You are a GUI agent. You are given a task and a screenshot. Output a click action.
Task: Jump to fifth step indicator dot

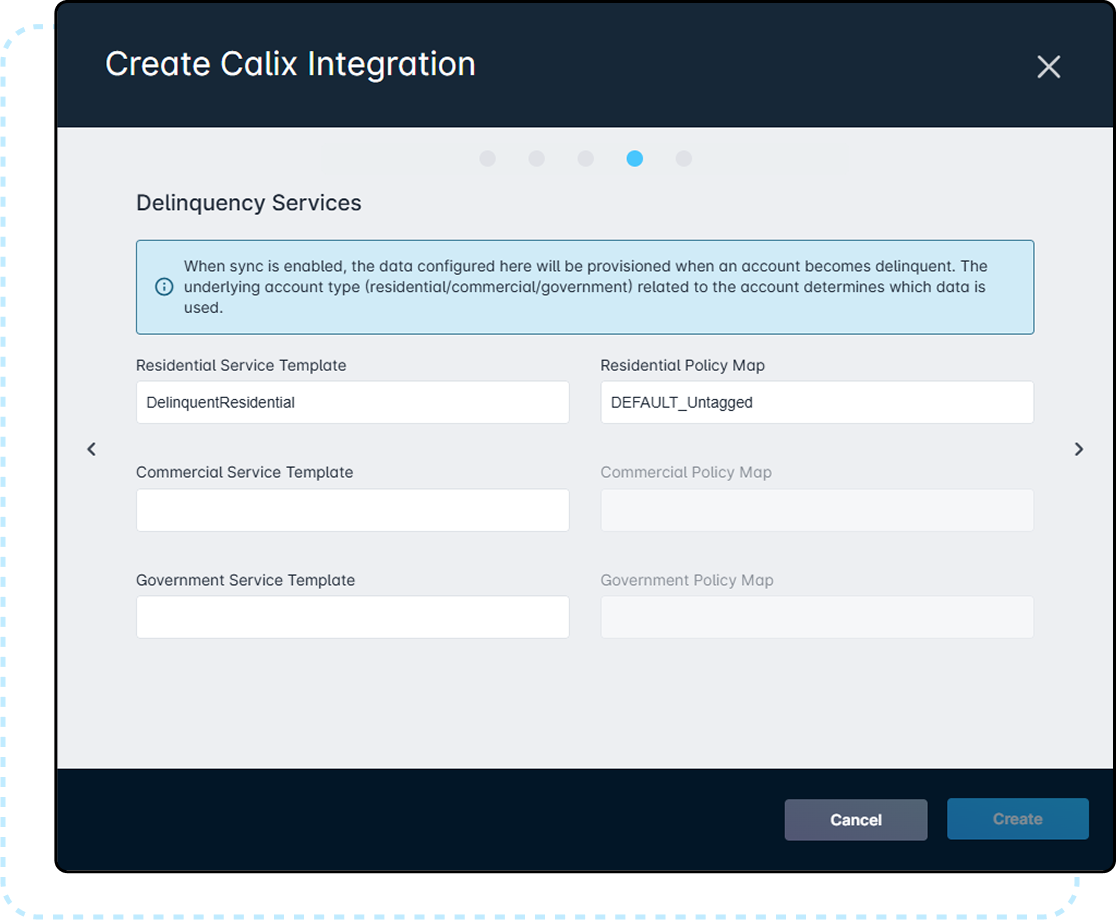point(684,158)
